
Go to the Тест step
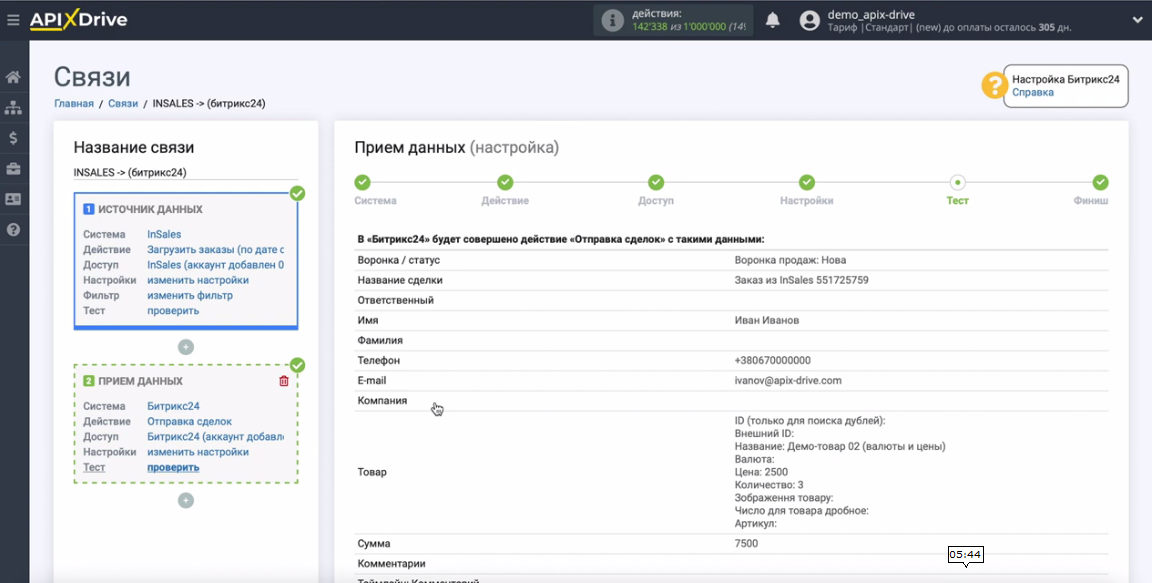(957, 182)
